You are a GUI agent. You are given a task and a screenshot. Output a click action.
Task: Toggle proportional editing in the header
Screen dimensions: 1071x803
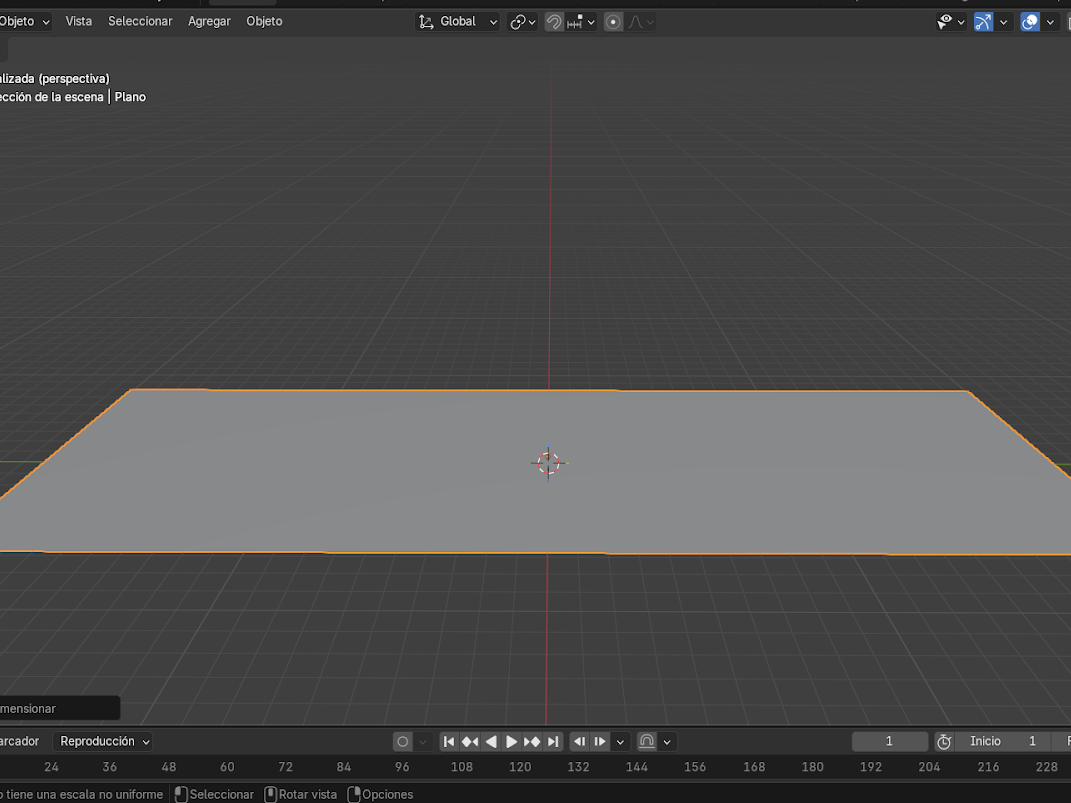tap(613, 21)
